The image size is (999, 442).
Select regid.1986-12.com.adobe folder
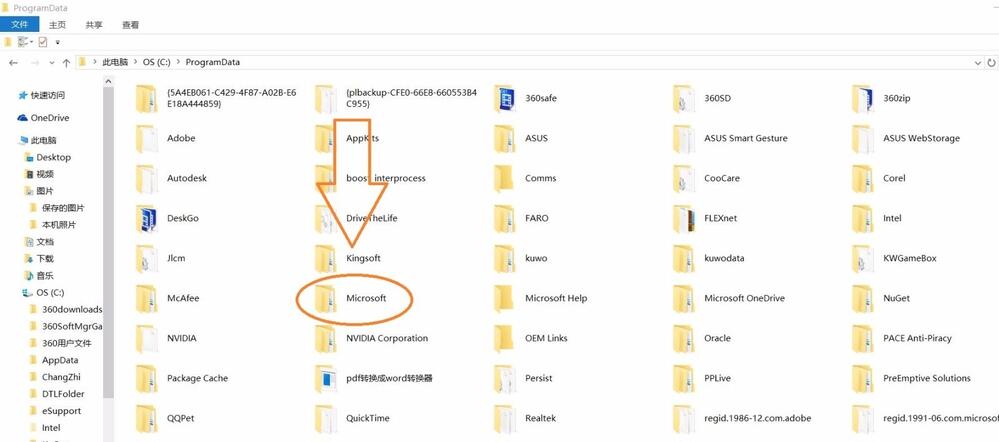coord(743,418)
